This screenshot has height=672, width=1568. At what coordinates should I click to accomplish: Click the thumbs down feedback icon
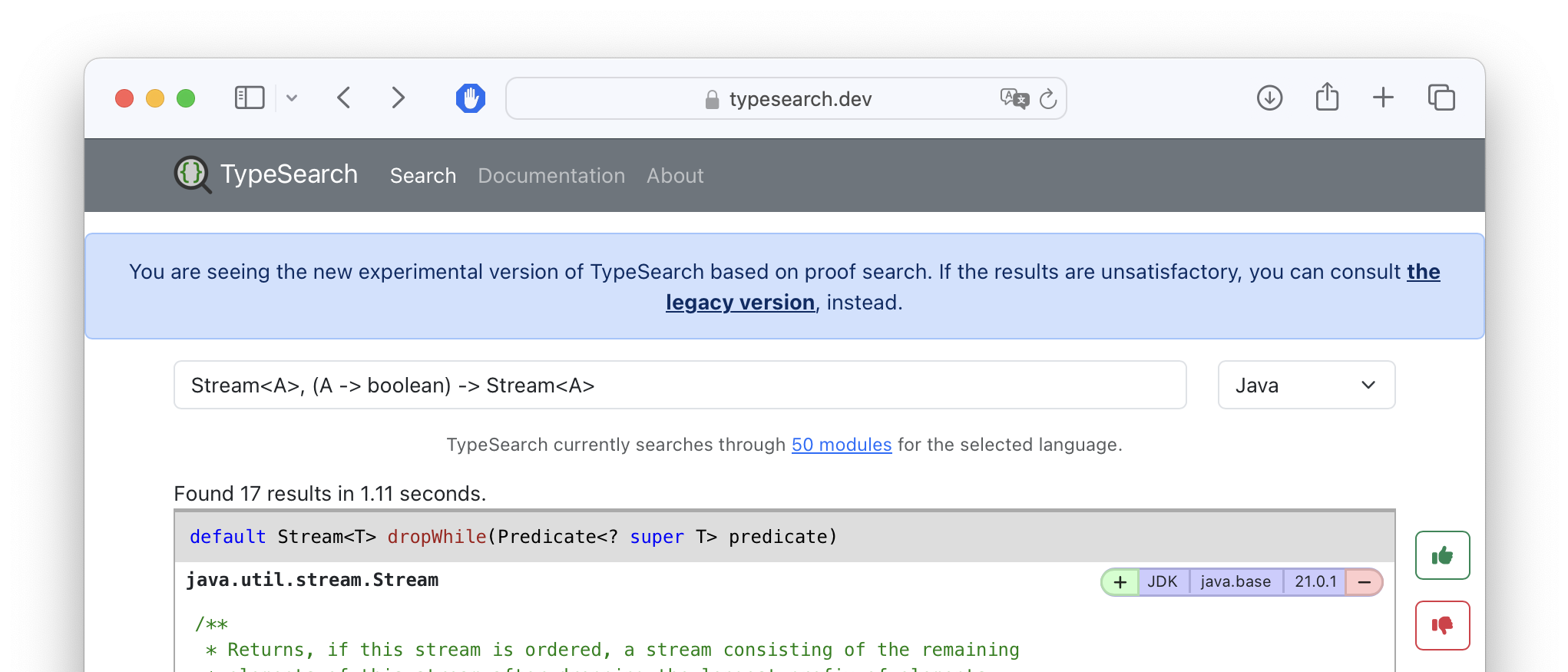click(x=1442, y=625)
